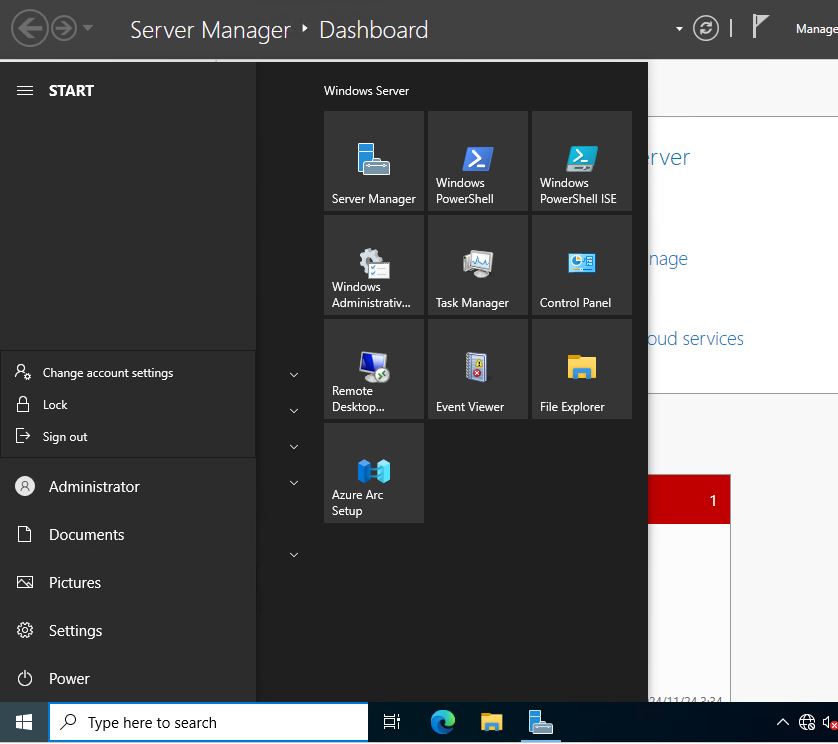Choose Sign out from the account menu

128,437
